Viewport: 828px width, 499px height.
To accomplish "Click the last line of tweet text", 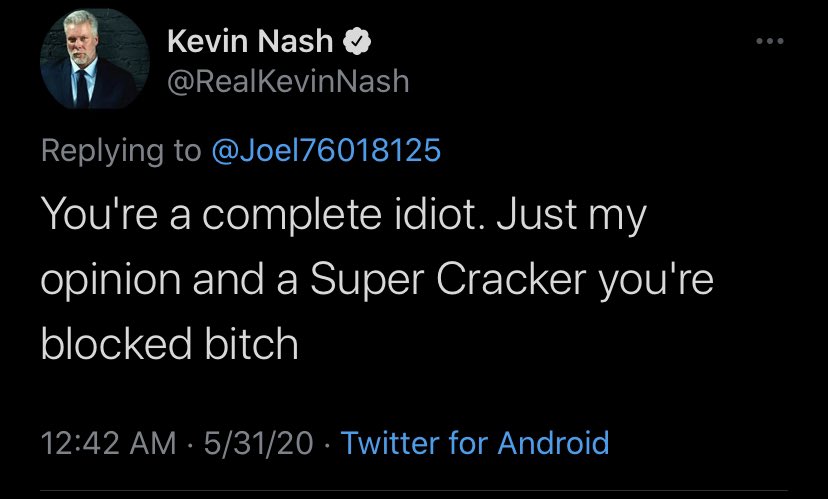I will (170, 344).
